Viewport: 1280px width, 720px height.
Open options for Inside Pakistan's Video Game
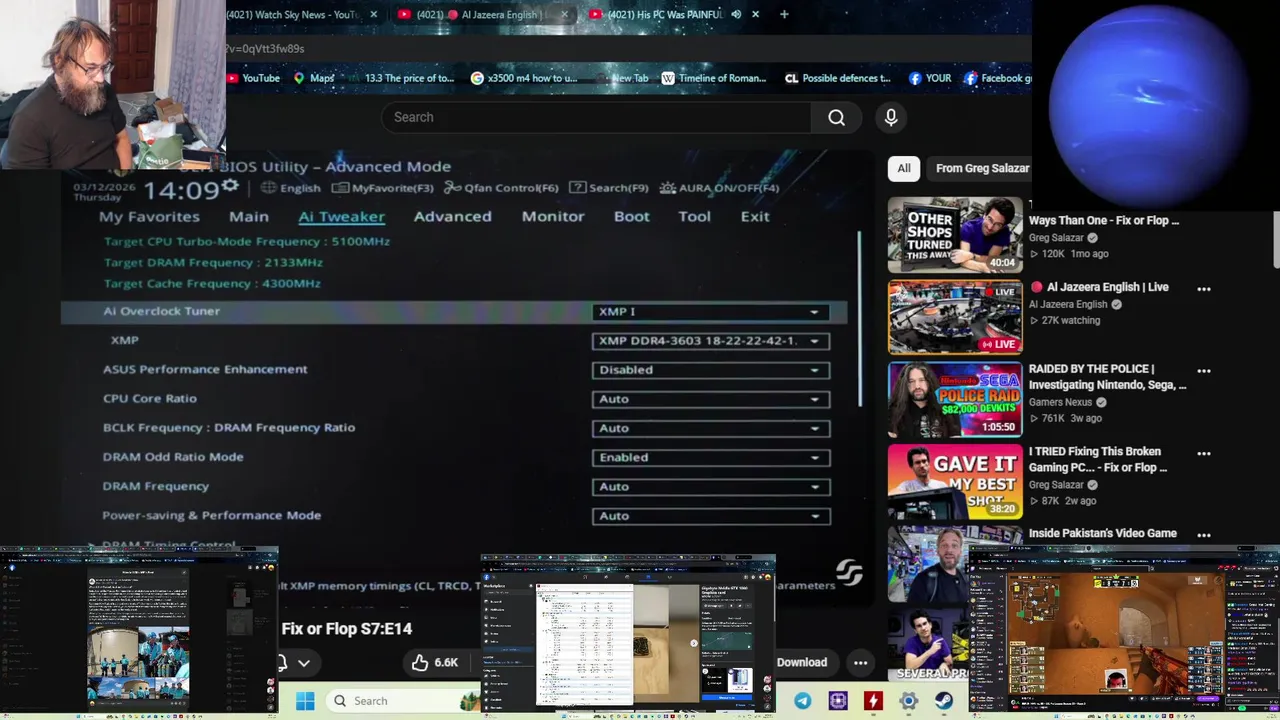1204,535
